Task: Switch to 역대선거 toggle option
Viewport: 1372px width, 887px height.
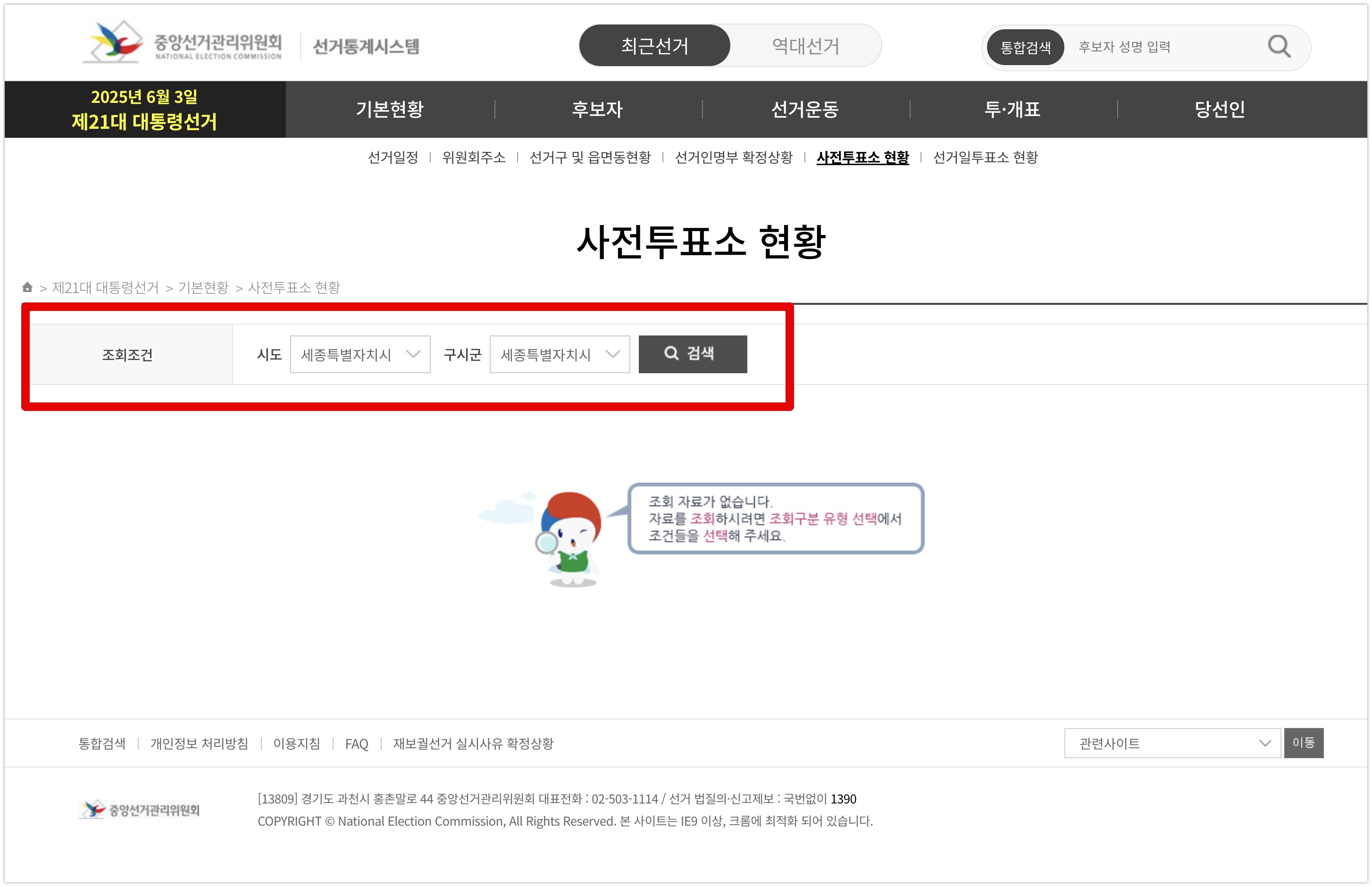Action: point(805,45)
